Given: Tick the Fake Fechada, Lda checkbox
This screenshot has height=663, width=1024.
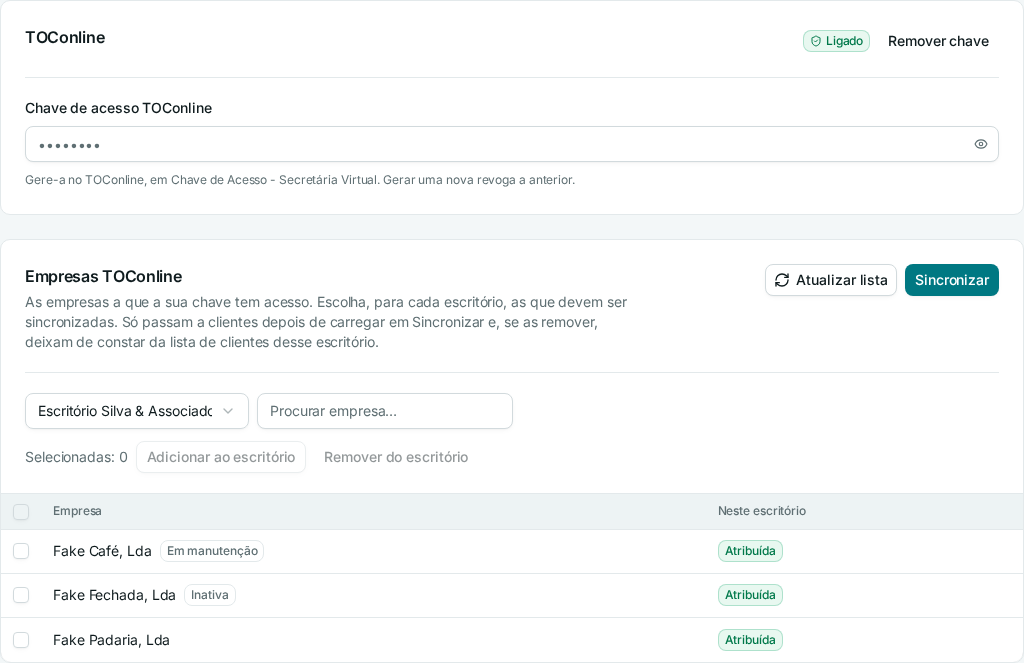Looking at the screenshot, I should (21, 595).
